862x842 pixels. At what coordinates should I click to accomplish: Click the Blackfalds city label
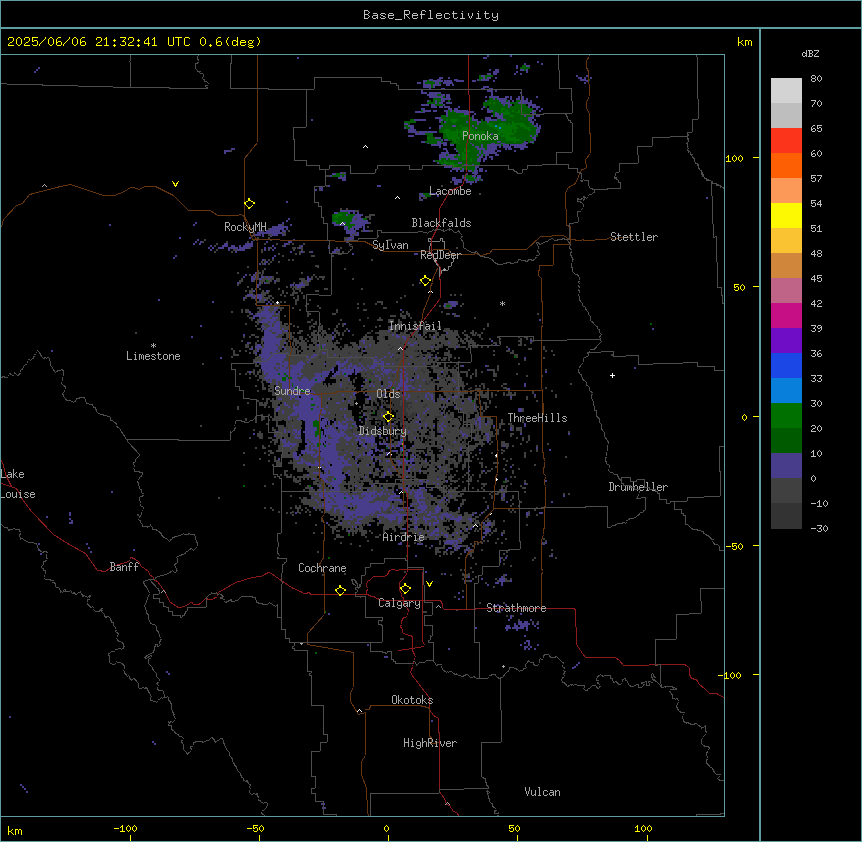tap(441, 223)
